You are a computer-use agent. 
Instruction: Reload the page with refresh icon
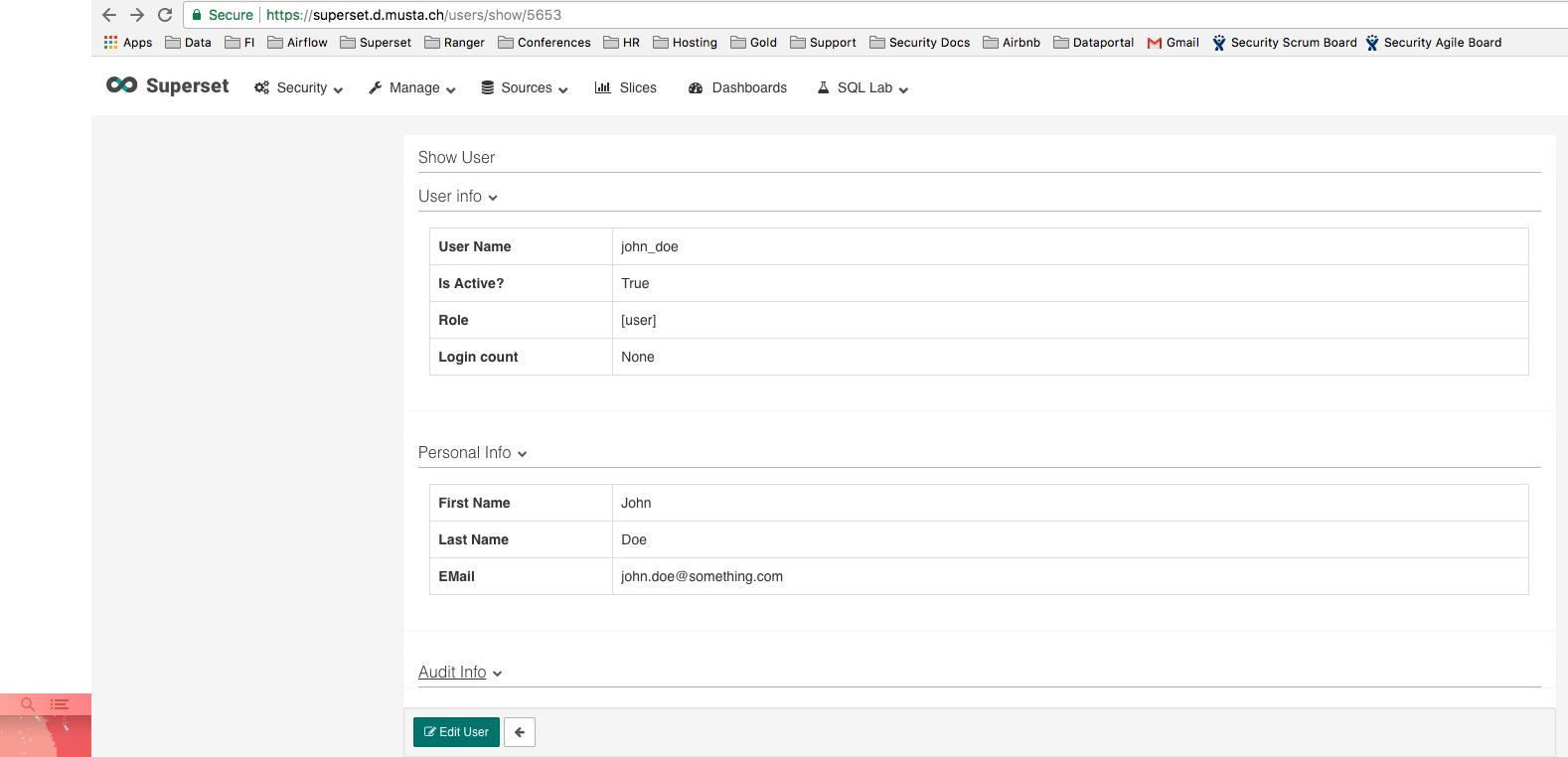(x=165, y=15)
